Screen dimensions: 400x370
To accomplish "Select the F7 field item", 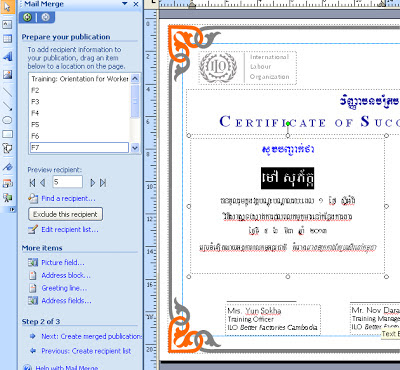I will (x=79, y=147).
